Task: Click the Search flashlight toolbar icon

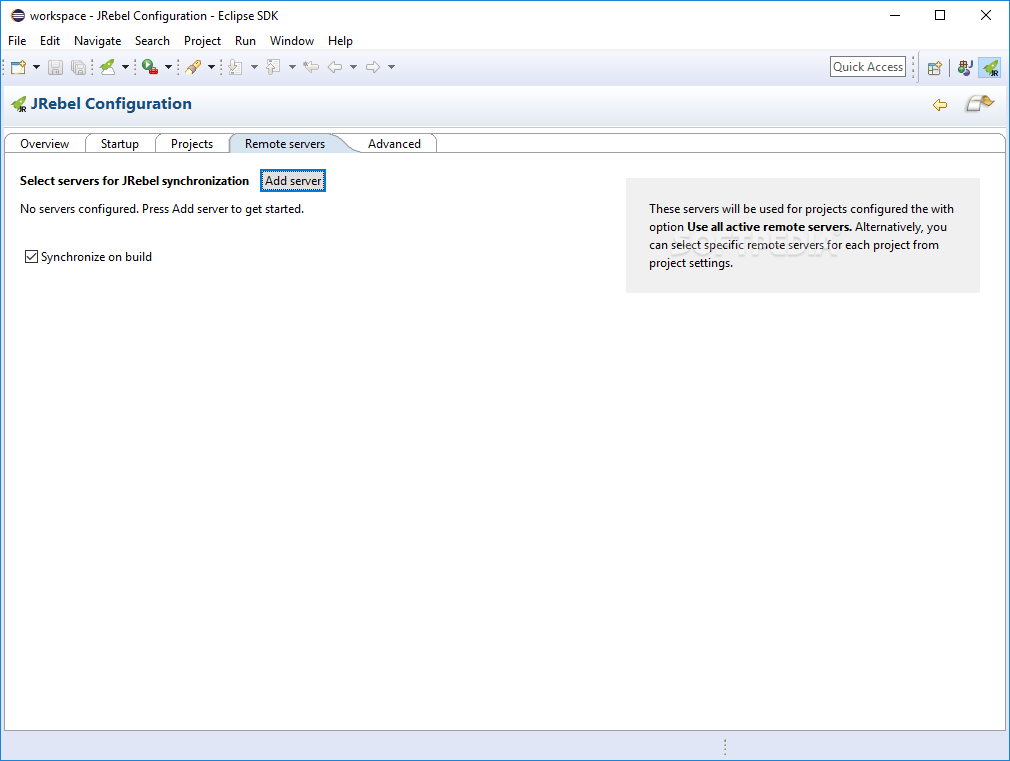Action: (193, 67)
